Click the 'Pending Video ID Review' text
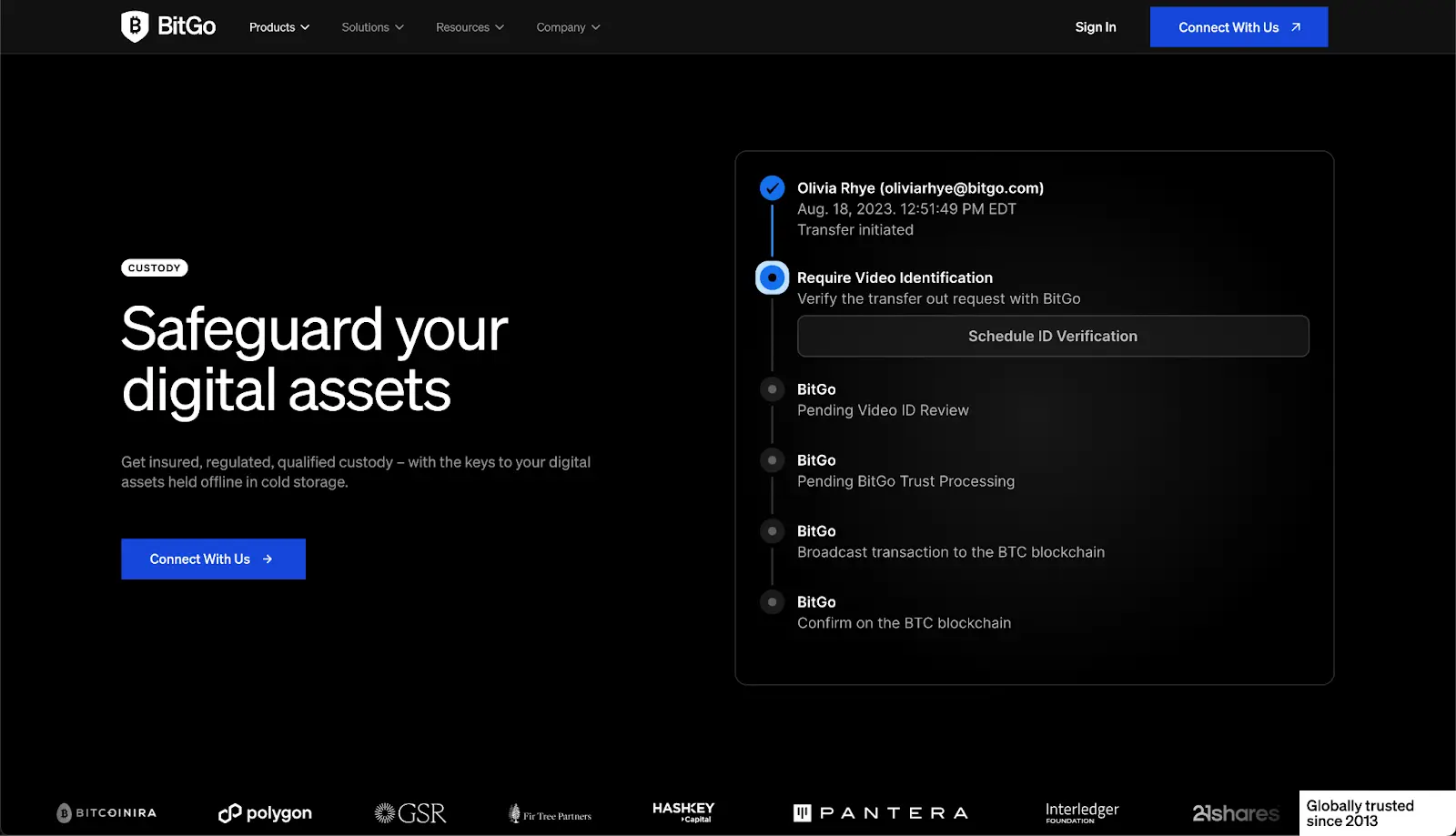1456x836 pixels. [x=883, y=410]
